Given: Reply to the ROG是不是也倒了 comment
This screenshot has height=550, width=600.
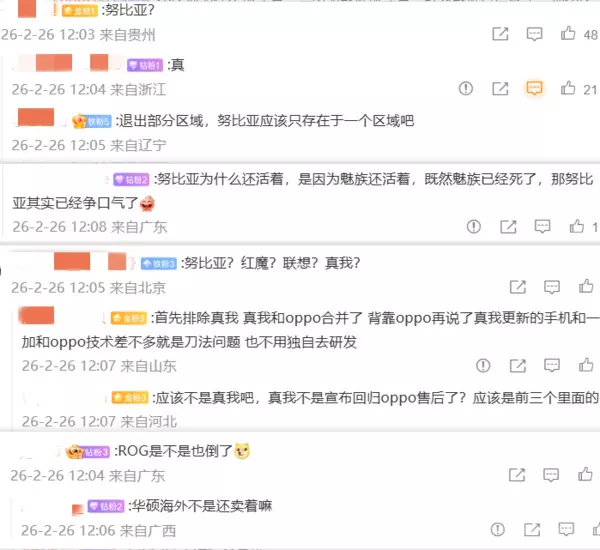Looking at the screenshot, I should tap(551, 475).
